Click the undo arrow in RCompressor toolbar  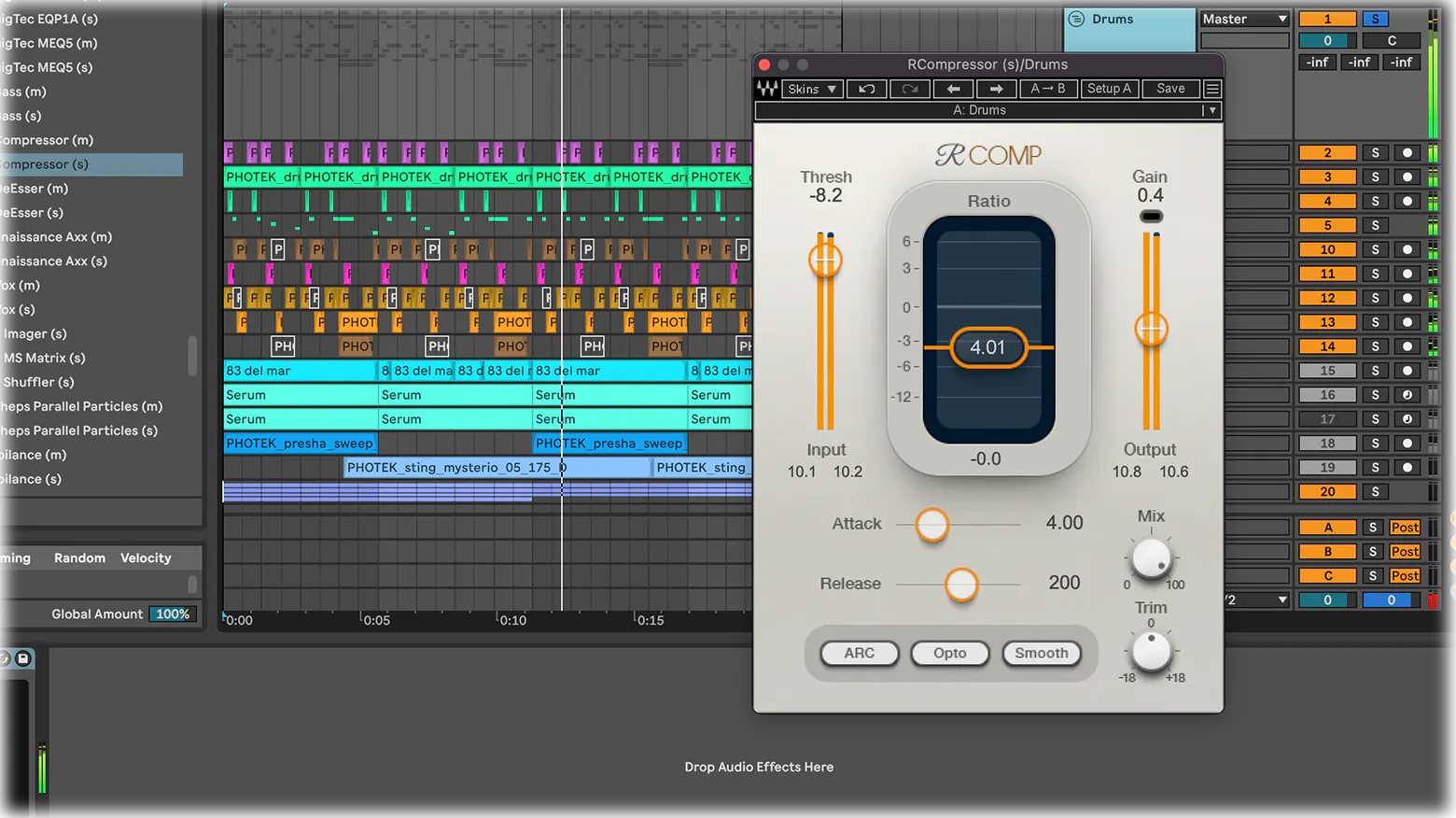[x=867, y=89]
